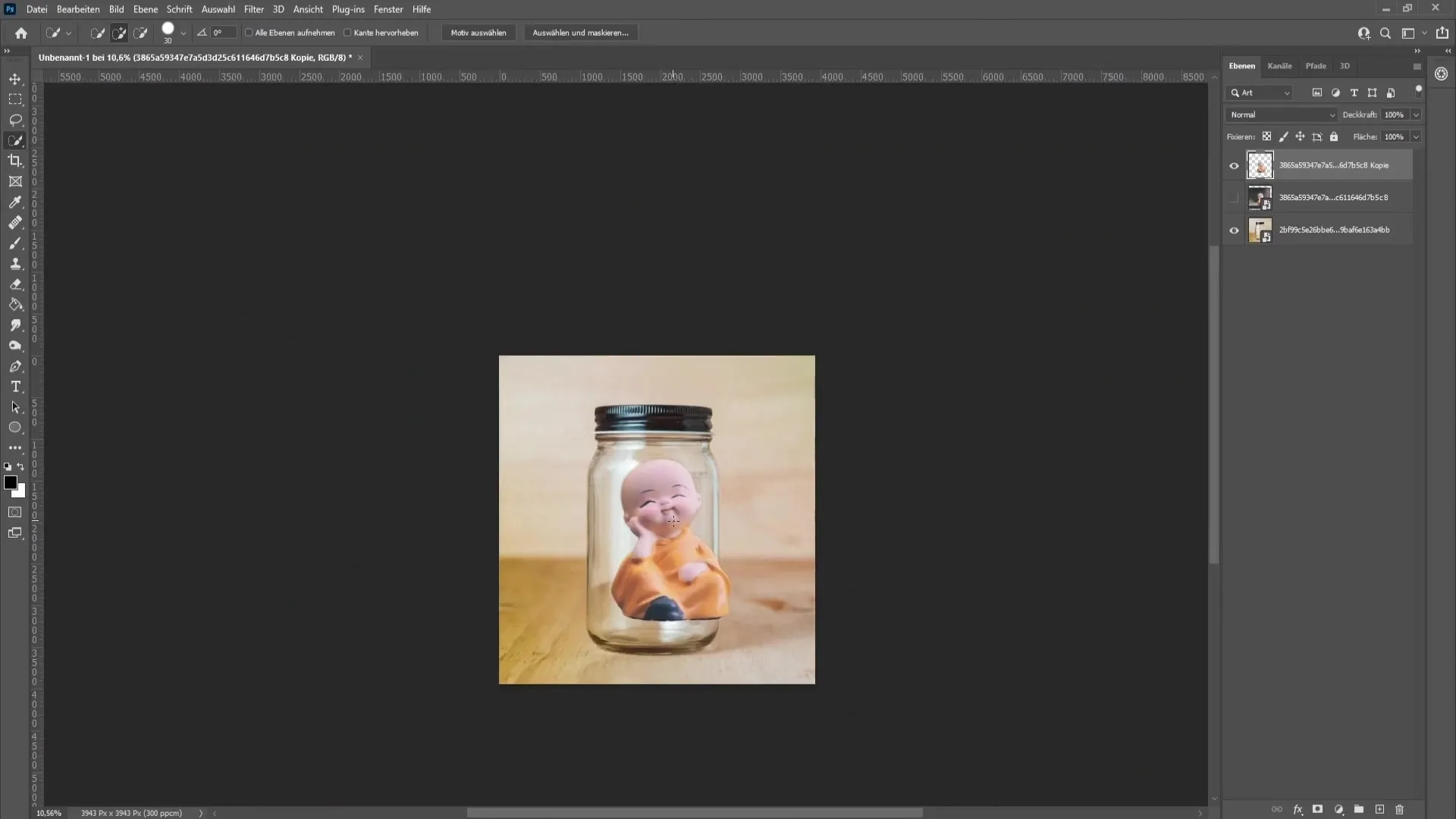This screenshot has height=819, width=1456.
Task: Select the Eyedropper tool
Action: [x=15, y=202]
